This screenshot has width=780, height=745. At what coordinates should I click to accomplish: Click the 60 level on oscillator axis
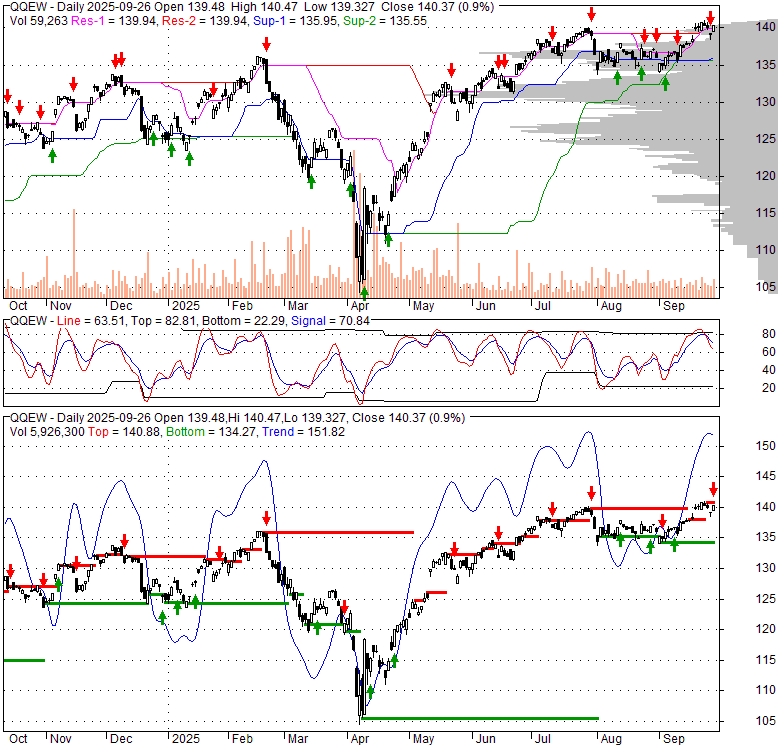(769, 352)
